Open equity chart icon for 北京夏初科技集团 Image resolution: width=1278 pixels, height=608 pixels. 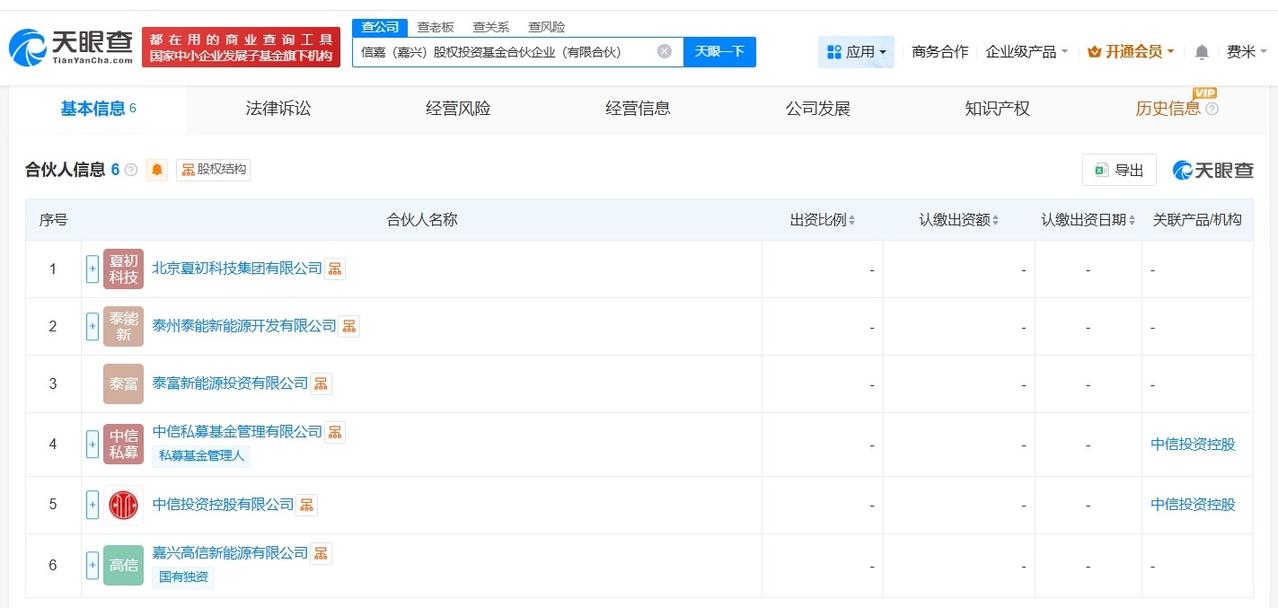(x=335, y=268)
